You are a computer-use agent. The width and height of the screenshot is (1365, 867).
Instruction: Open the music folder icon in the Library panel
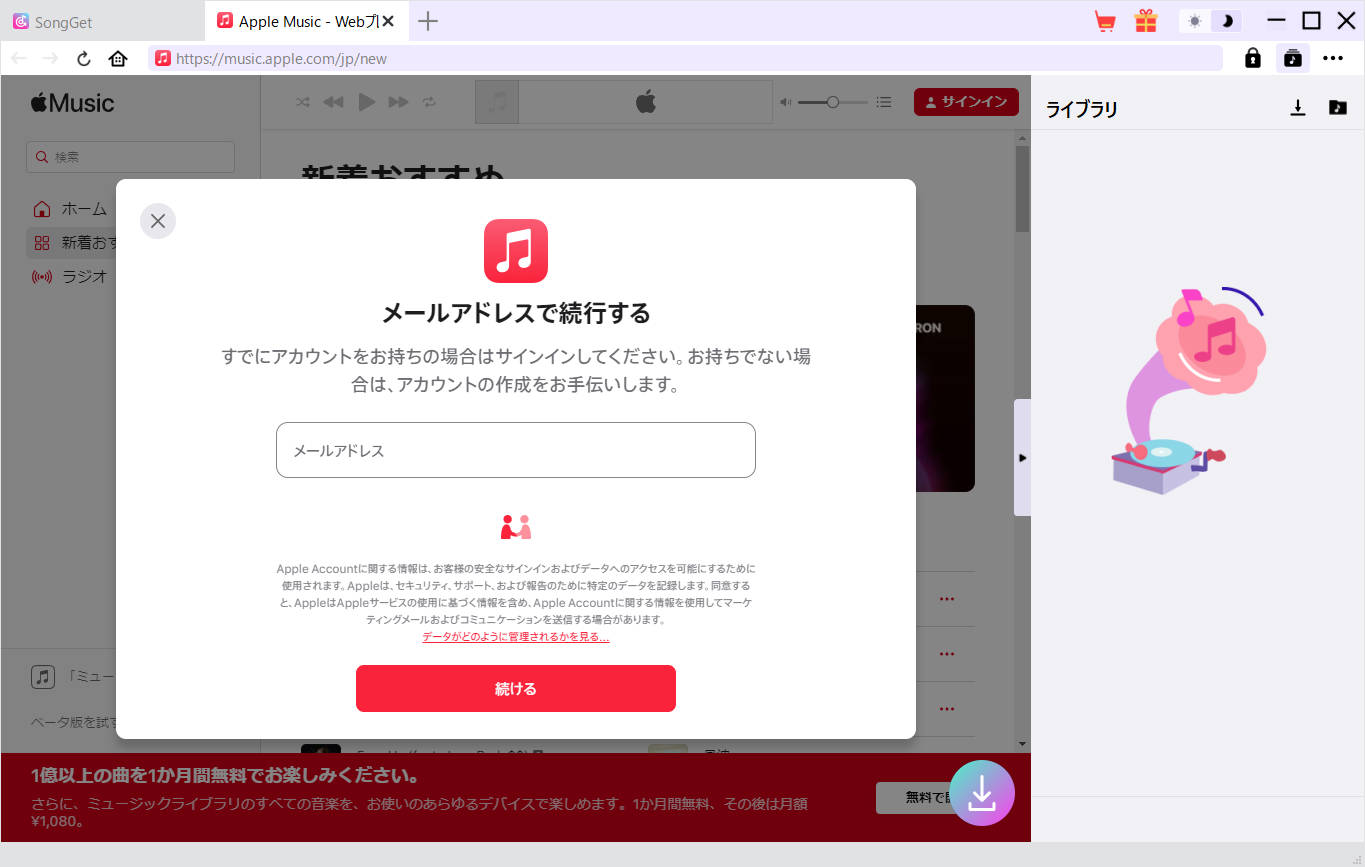[1337, 108]
